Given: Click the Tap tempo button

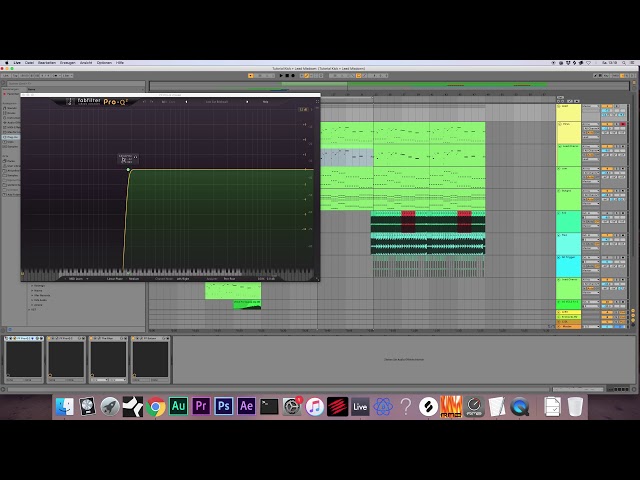Looking at the screenshot, I should tap(15, 76).
